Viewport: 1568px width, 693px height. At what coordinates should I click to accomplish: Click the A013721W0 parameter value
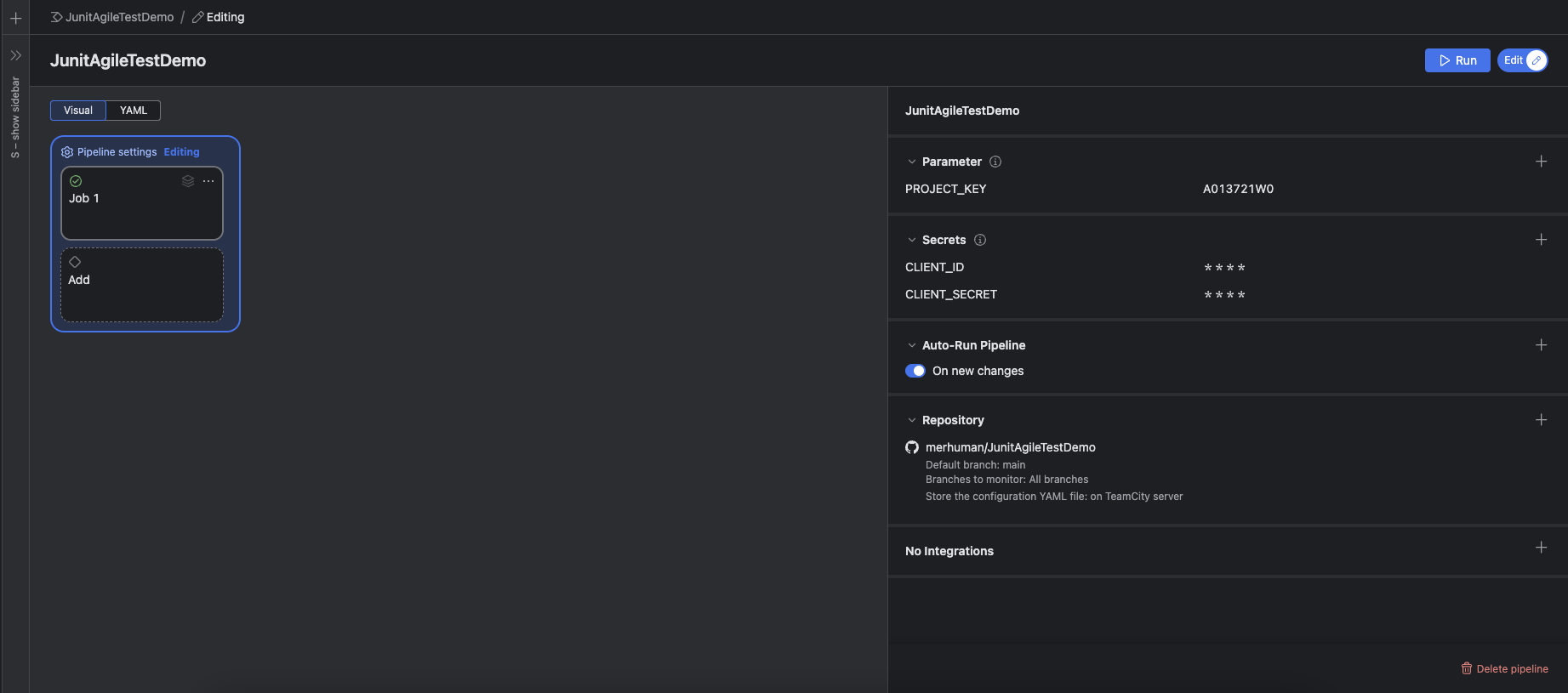coord(1238,189)
